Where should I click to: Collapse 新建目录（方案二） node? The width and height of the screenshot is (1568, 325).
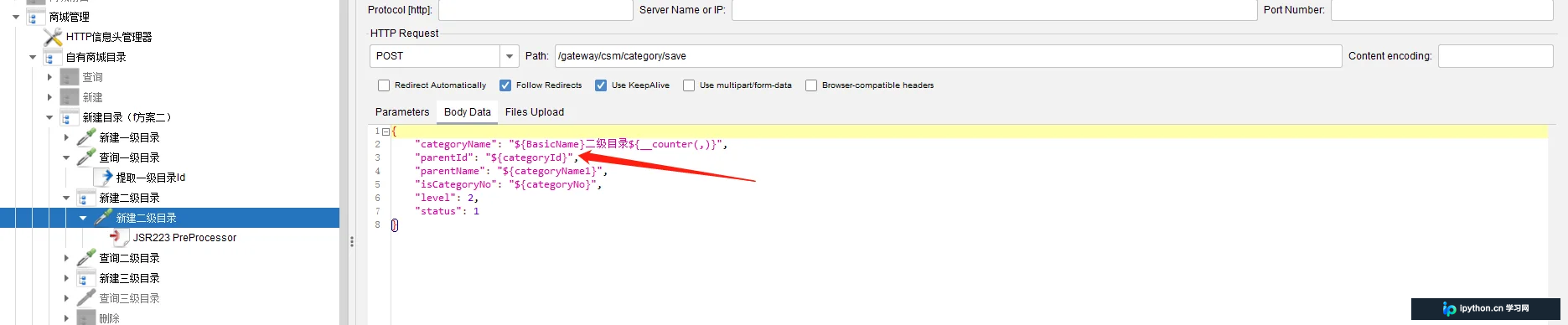49,117
